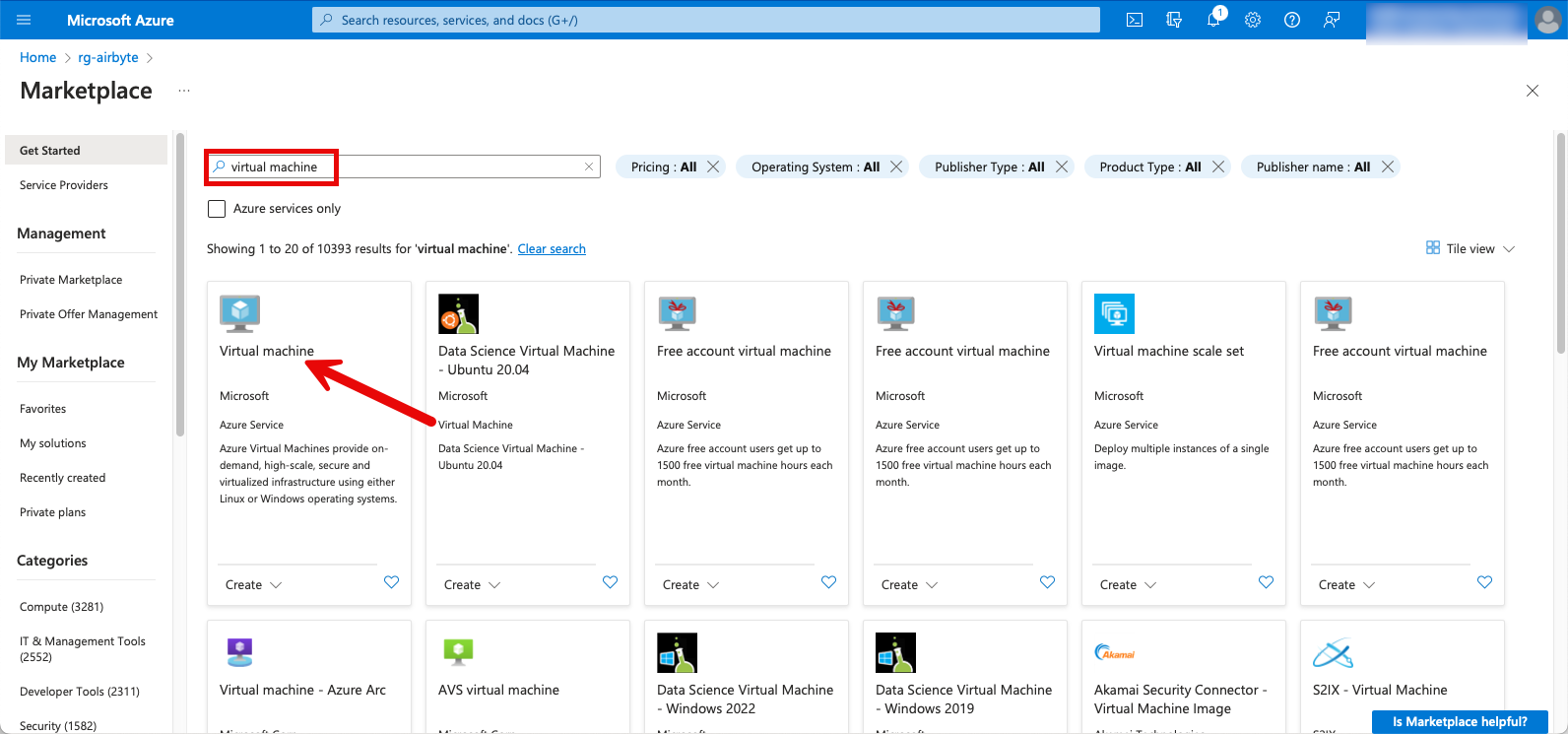Favorite the Virtual machine tile with heart
The height and width of the screenshot is (734, 1568).
tap(391, 582)
